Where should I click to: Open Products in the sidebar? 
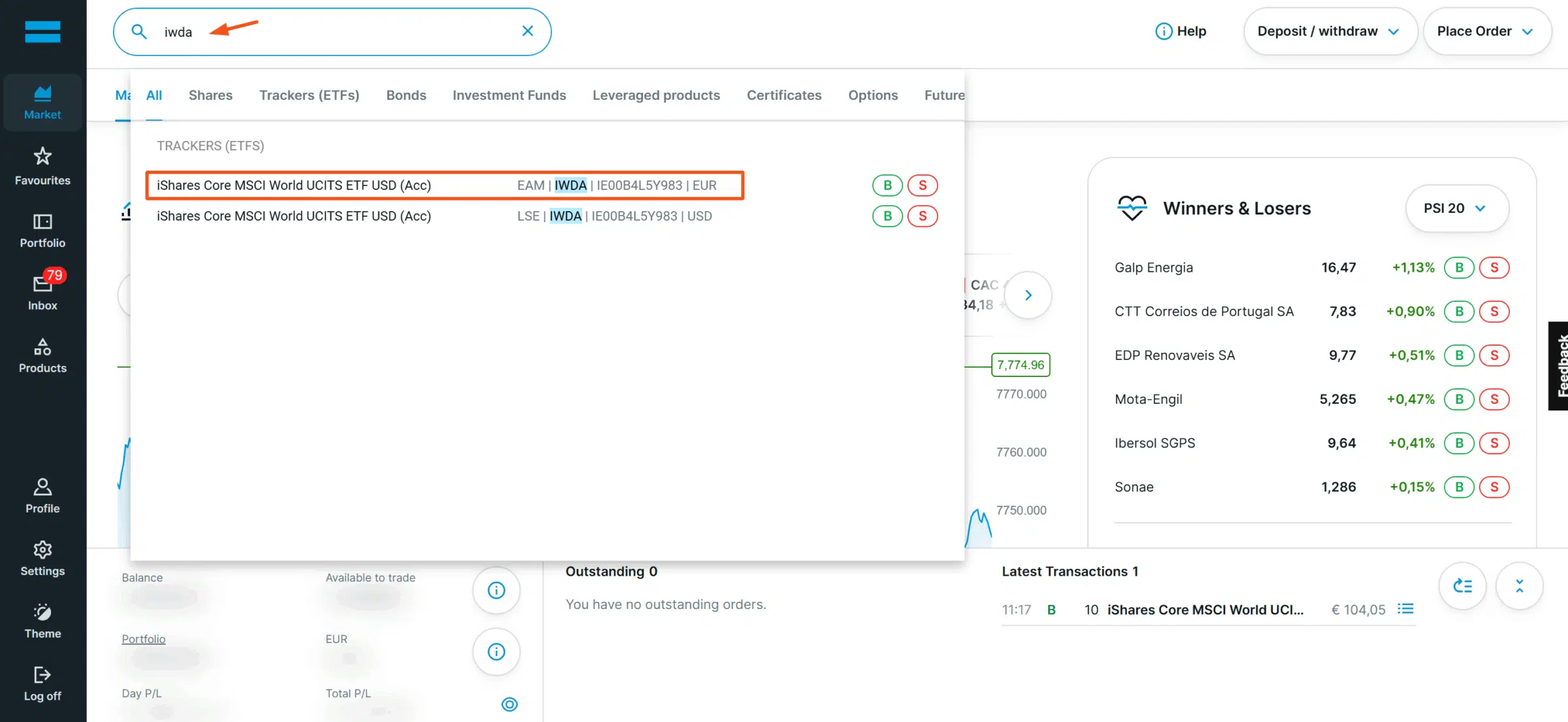tap(42, 355)
